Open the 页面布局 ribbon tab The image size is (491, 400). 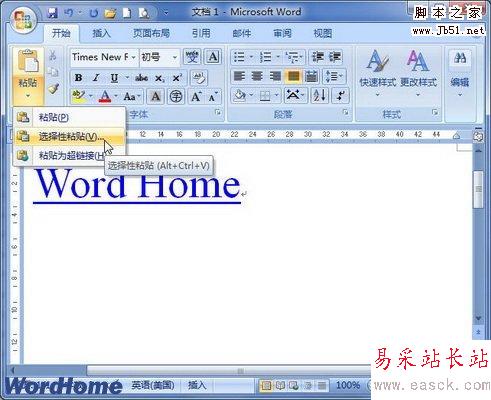pyautogui.click(x=151, y=33)
